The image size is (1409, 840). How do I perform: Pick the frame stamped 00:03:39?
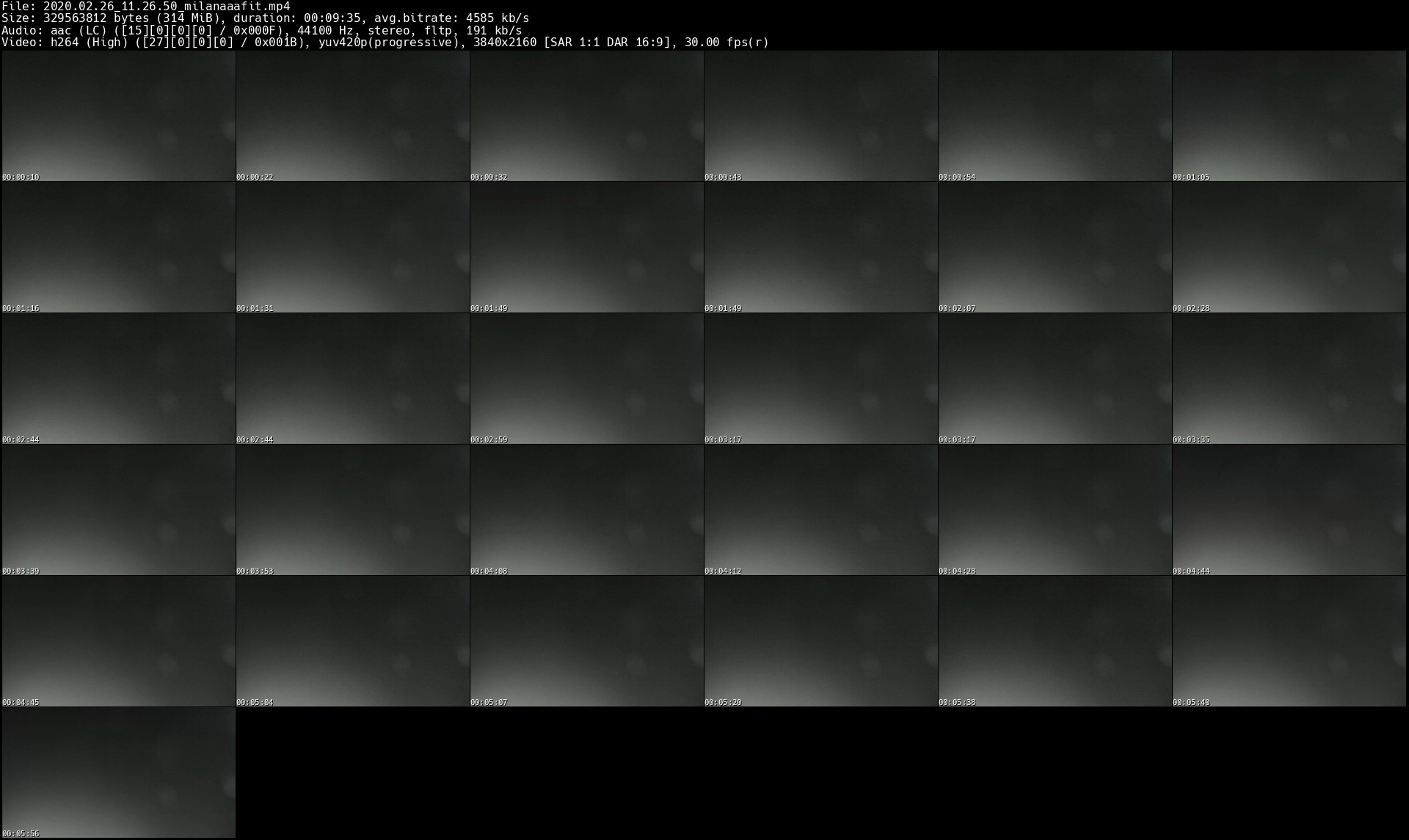coord(118,510)
